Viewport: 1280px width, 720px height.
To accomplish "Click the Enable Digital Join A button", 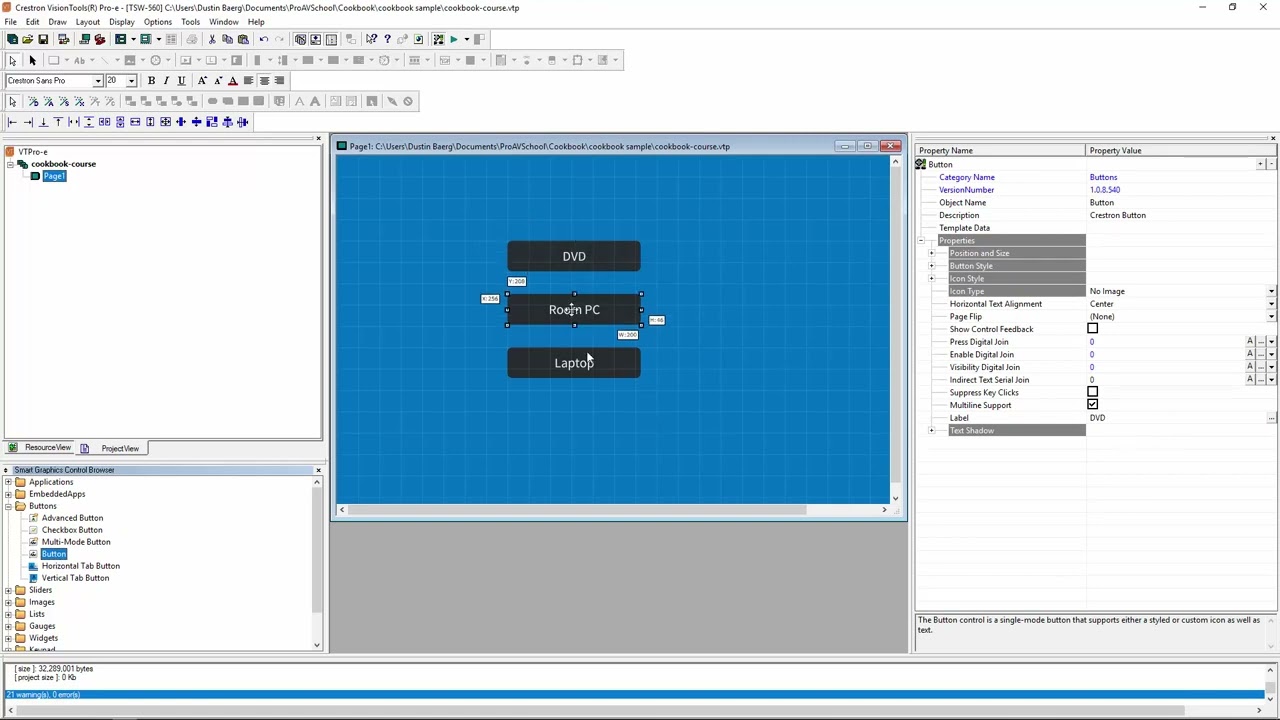I will coord(1250,355).
